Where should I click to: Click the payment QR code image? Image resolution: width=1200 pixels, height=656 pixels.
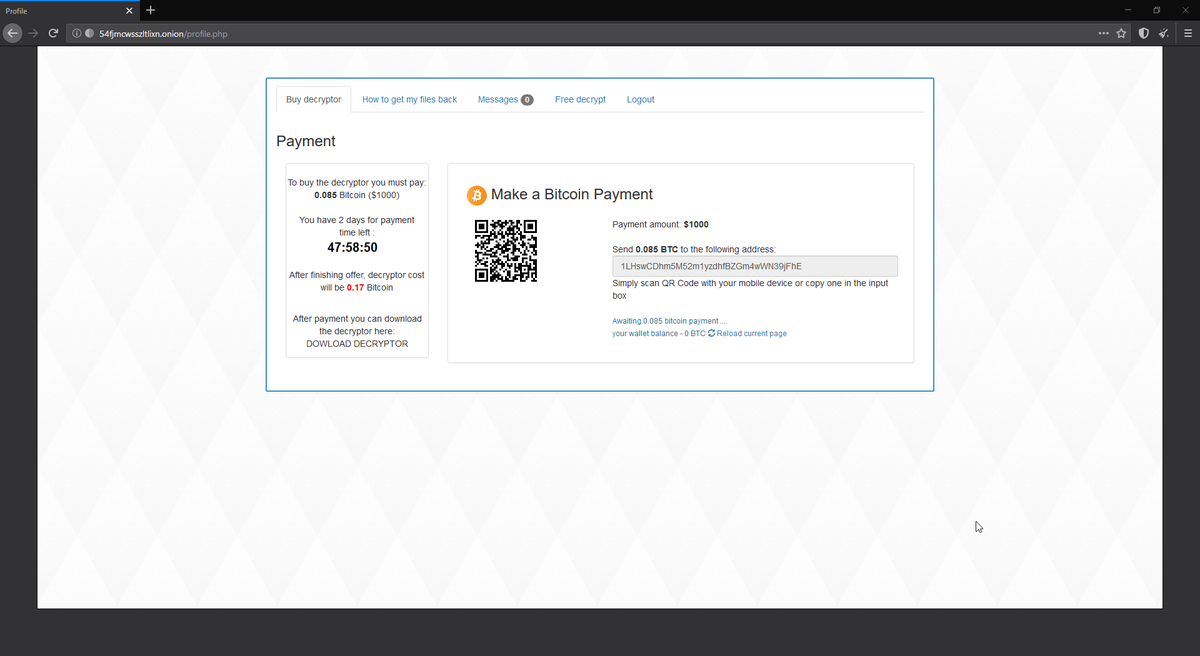(x=506, y=250)
